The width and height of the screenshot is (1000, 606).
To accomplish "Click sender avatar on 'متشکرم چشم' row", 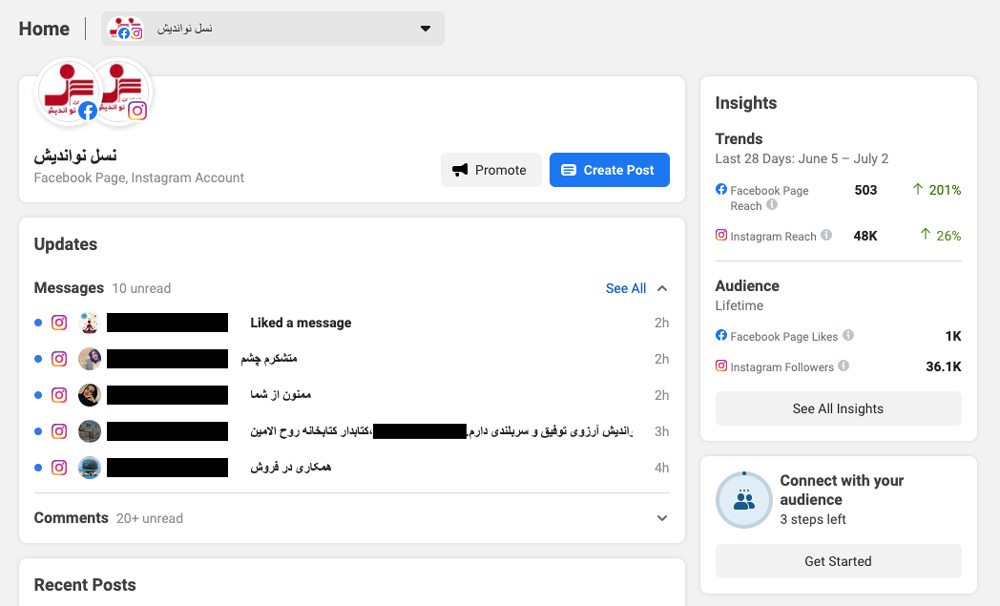I will coord(89,359).
